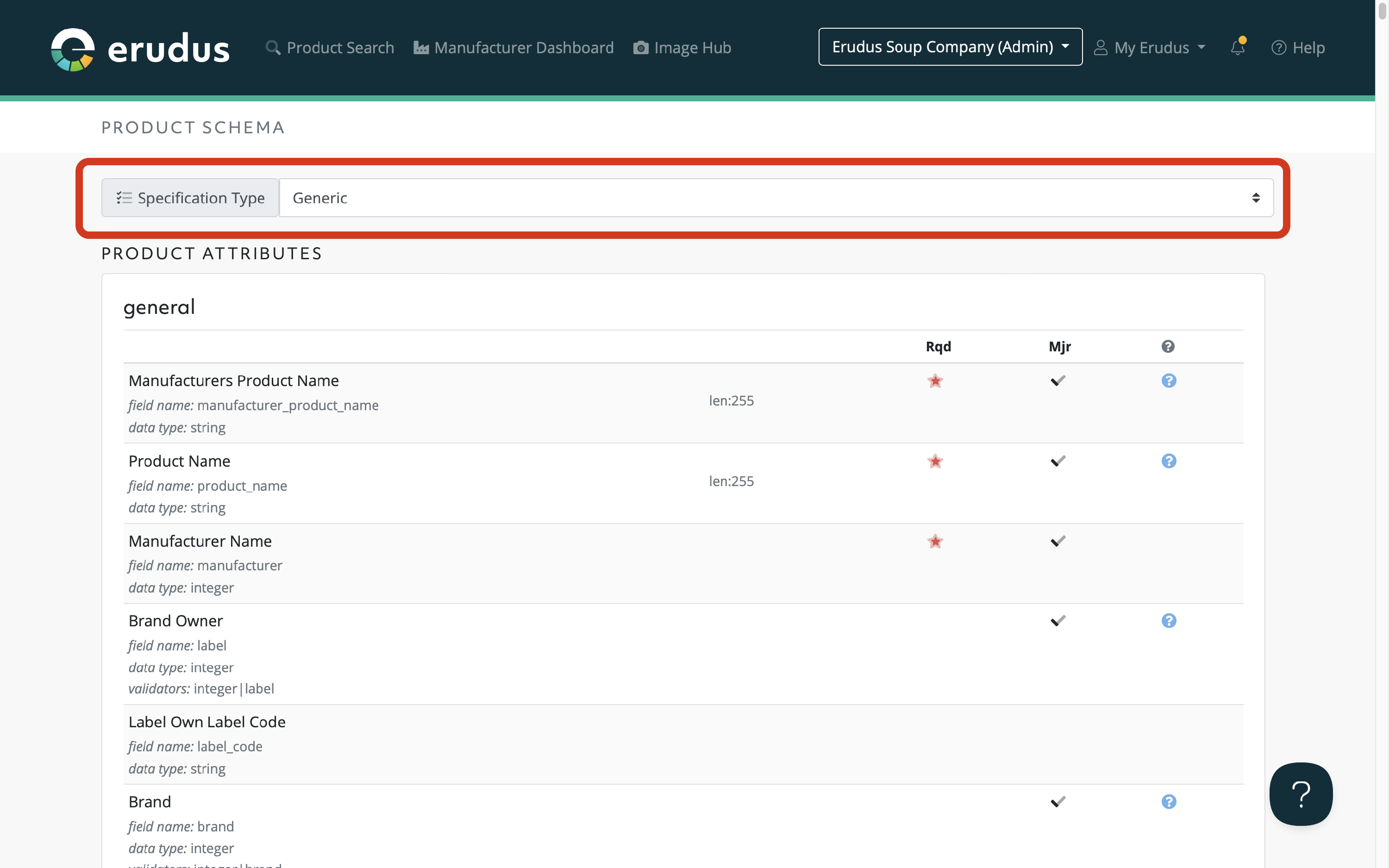Click the Erudus logo
This screenshot has width=1389, height=868.
point(140,48)
